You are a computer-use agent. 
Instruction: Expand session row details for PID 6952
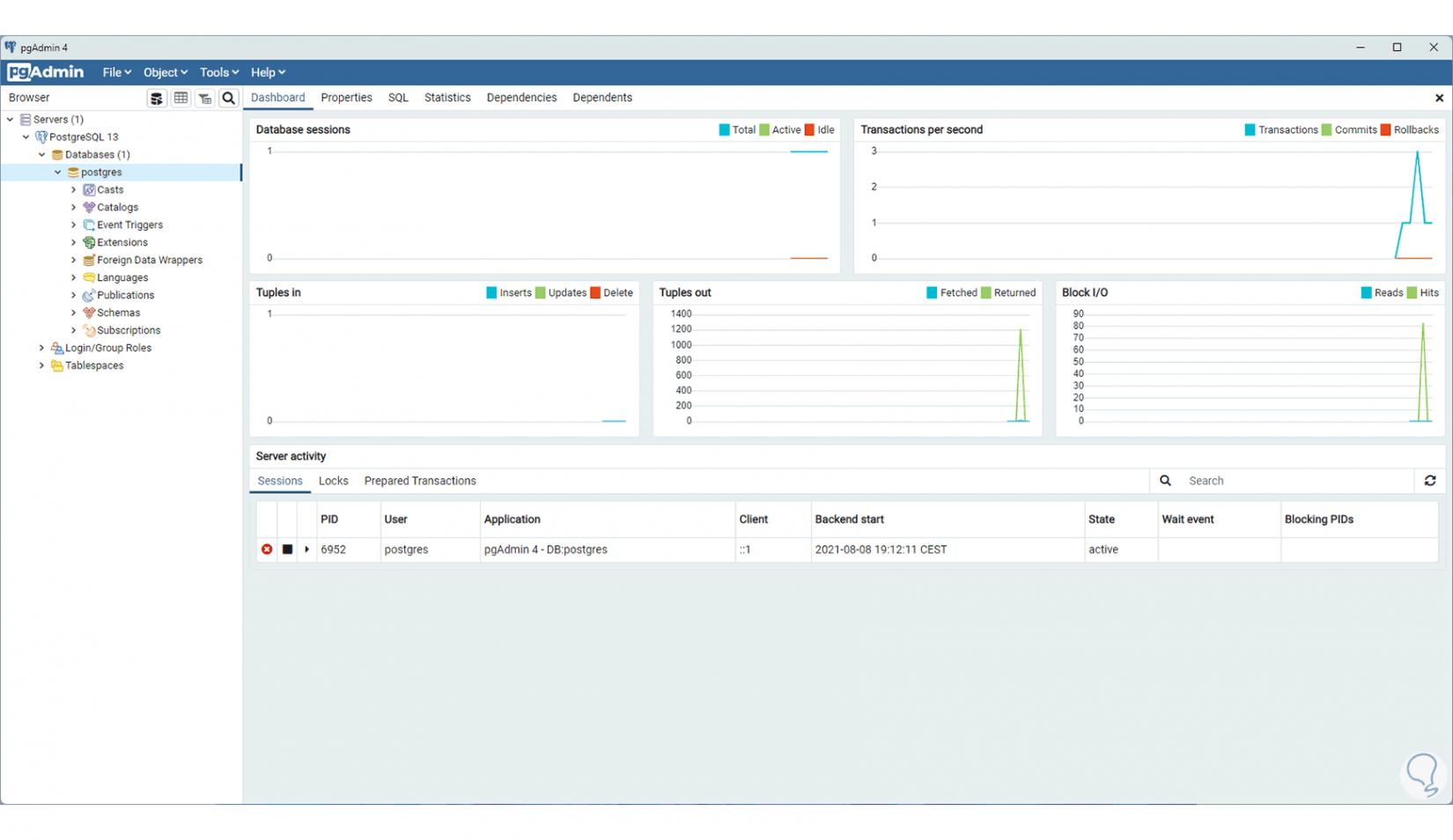[306, 549]
